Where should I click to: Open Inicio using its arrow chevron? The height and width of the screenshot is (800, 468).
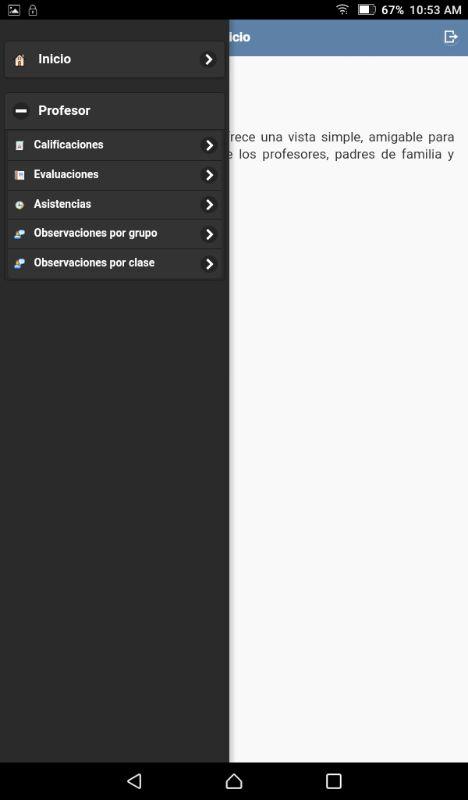point(208,60)
